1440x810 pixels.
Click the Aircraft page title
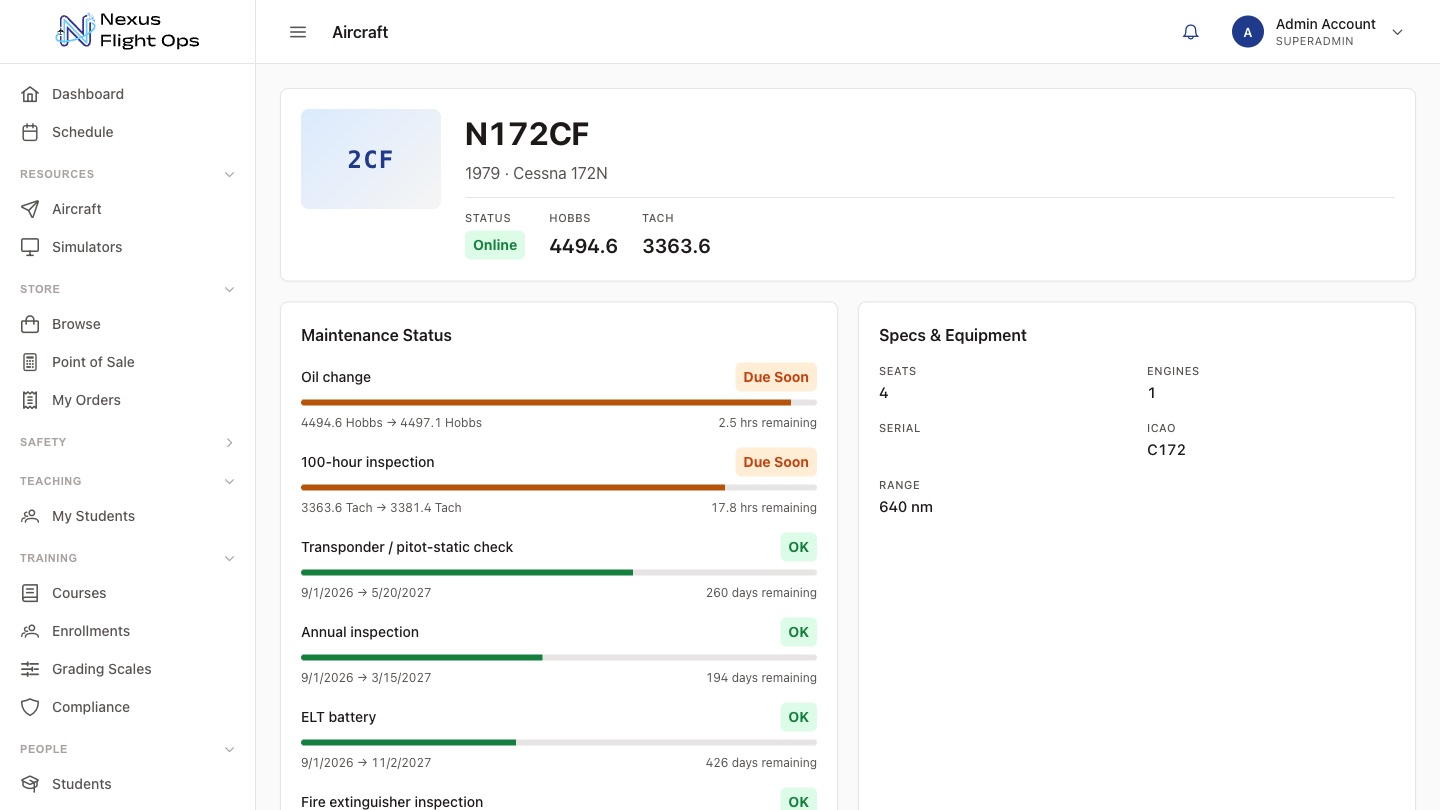(360, 32)
